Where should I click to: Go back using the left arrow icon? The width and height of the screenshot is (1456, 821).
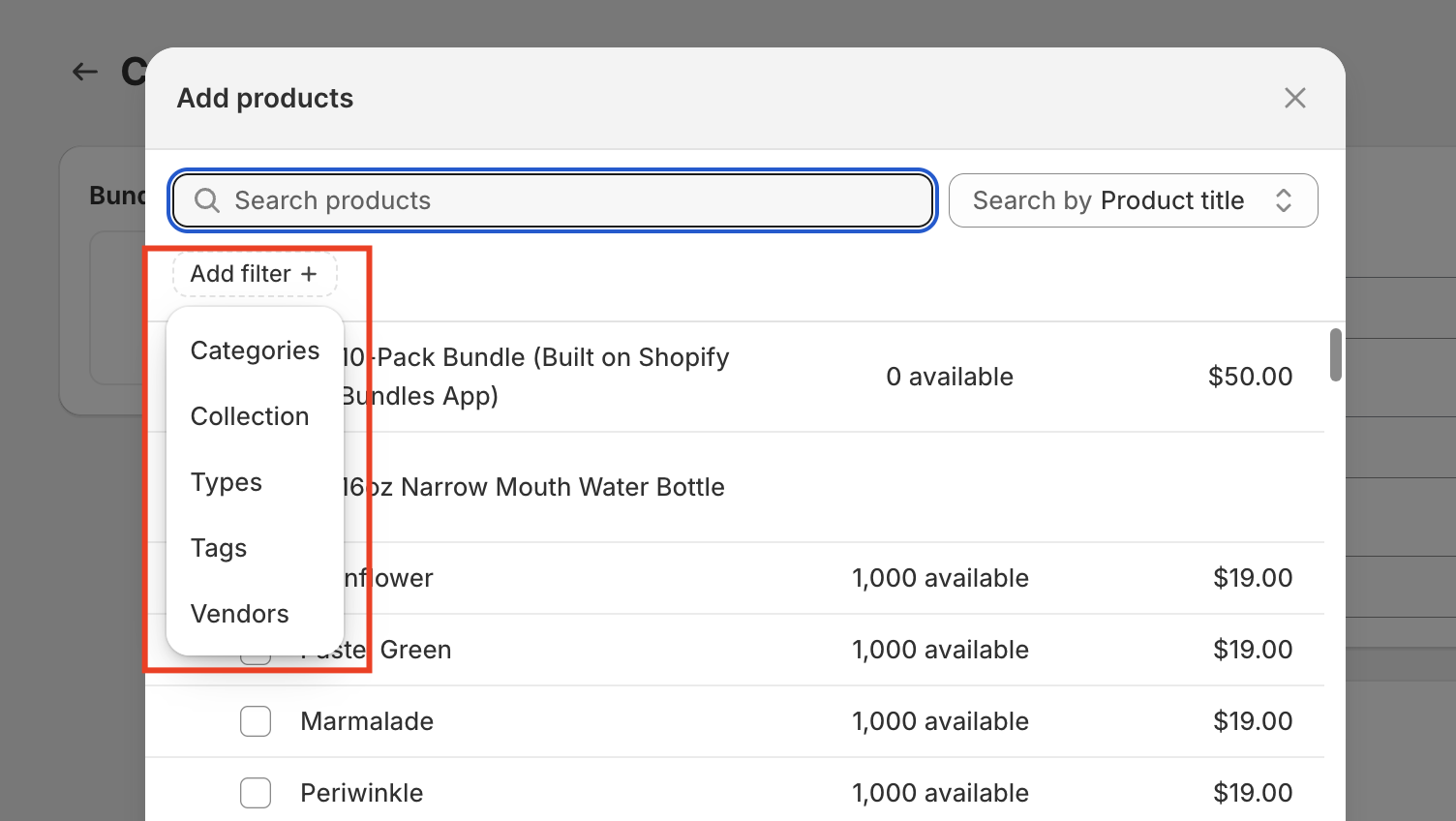coord(85,72)
